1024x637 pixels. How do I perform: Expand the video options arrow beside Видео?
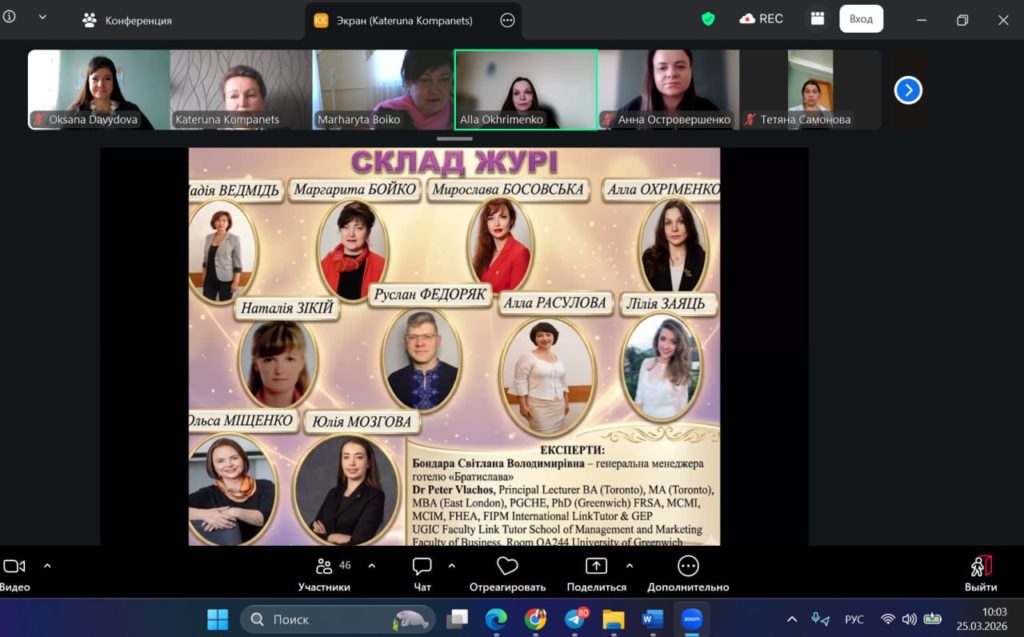(47, 565)
